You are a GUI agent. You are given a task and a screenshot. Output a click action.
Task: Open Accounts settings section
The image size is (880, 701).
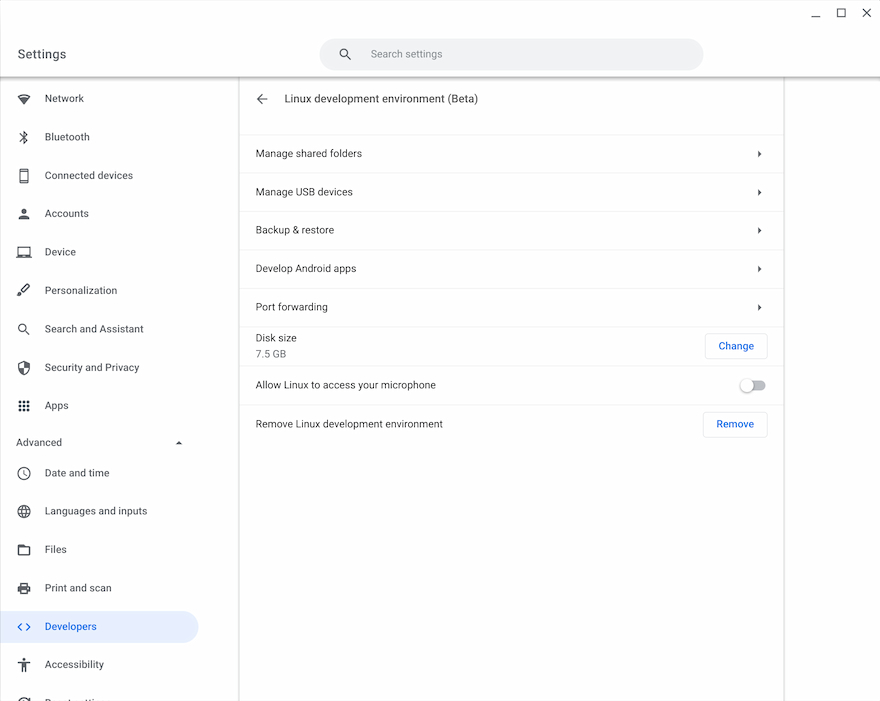point(99,214)
